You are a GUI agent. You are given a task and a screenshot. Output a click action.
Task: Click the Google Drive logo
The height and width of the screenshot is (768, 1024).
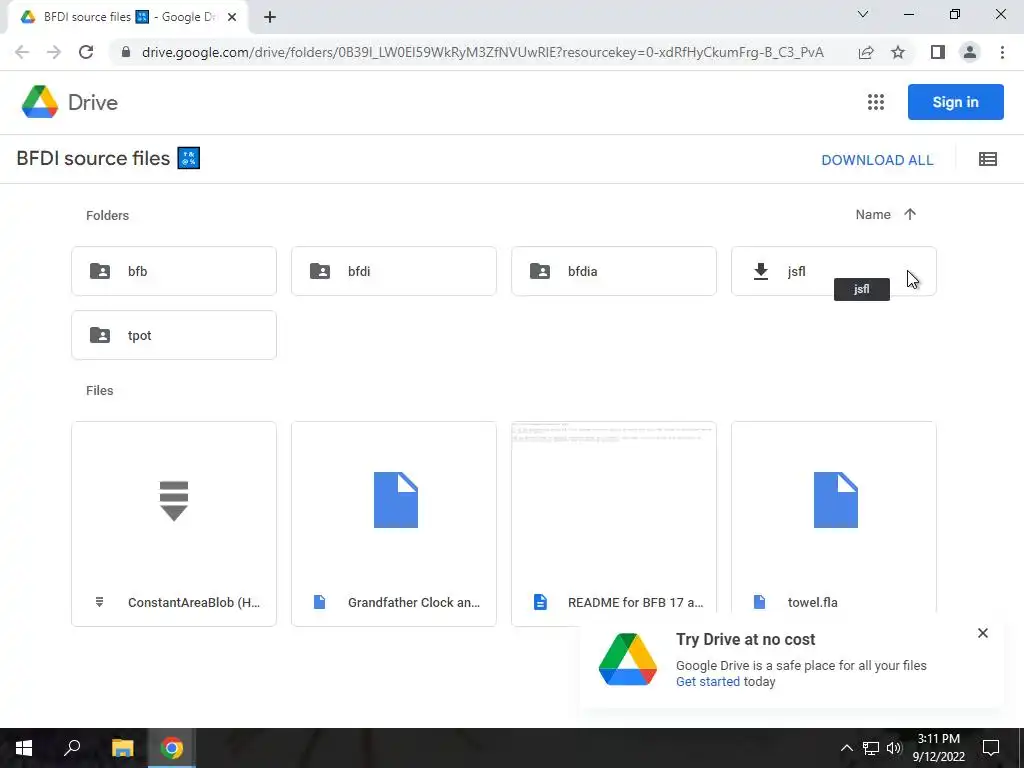[40, 102]
